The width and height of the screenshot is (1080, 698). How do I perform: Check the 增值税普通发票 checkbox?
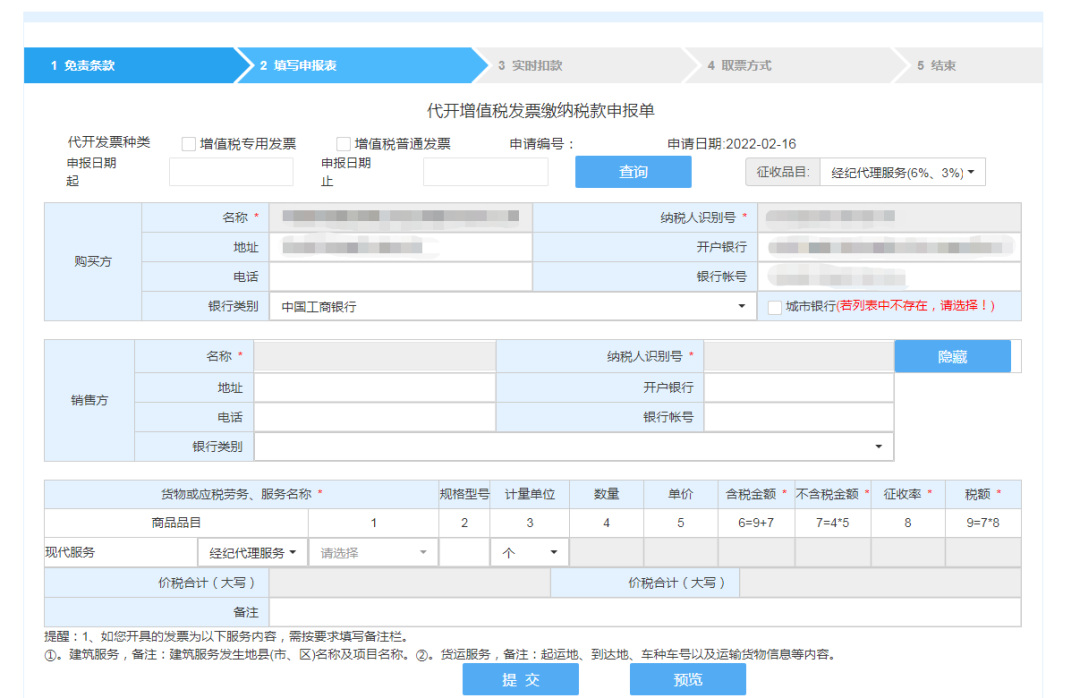343,144
